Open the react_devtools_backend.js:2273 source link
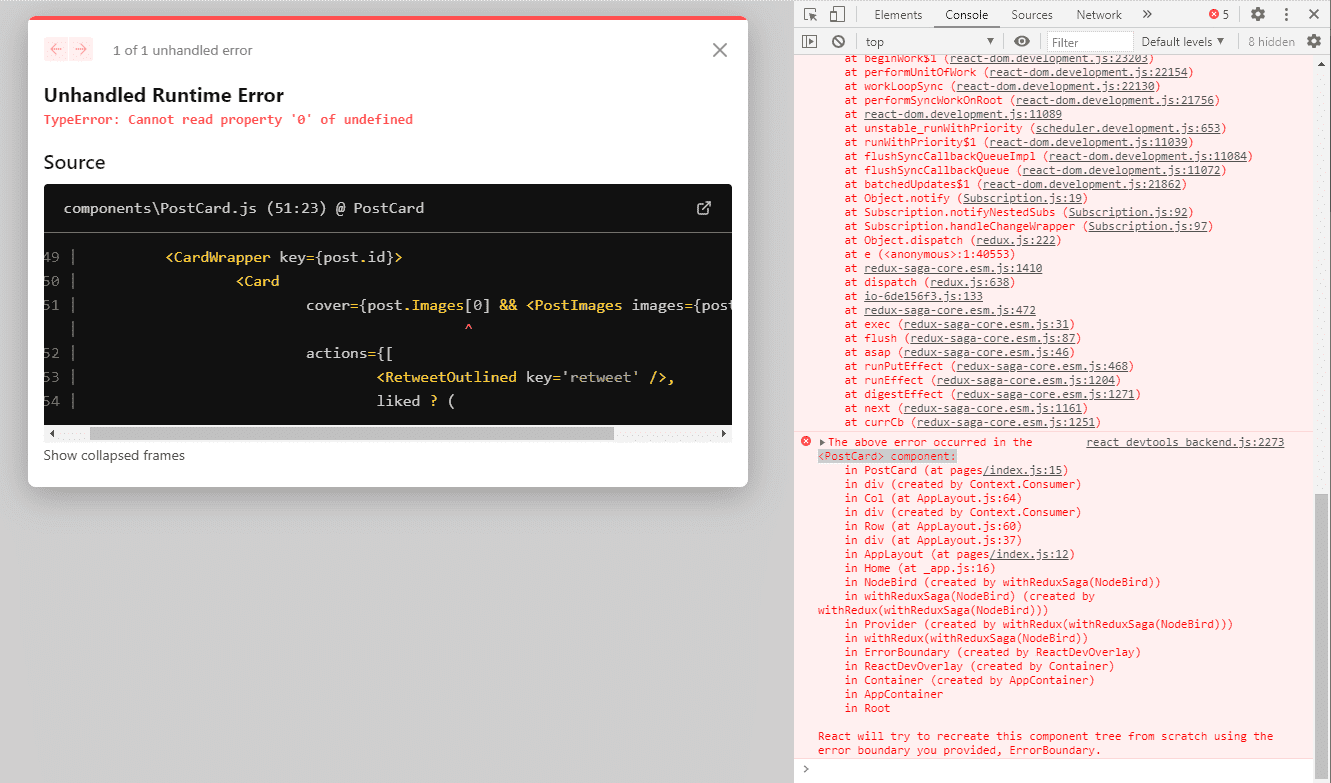 coord(1185,442)
